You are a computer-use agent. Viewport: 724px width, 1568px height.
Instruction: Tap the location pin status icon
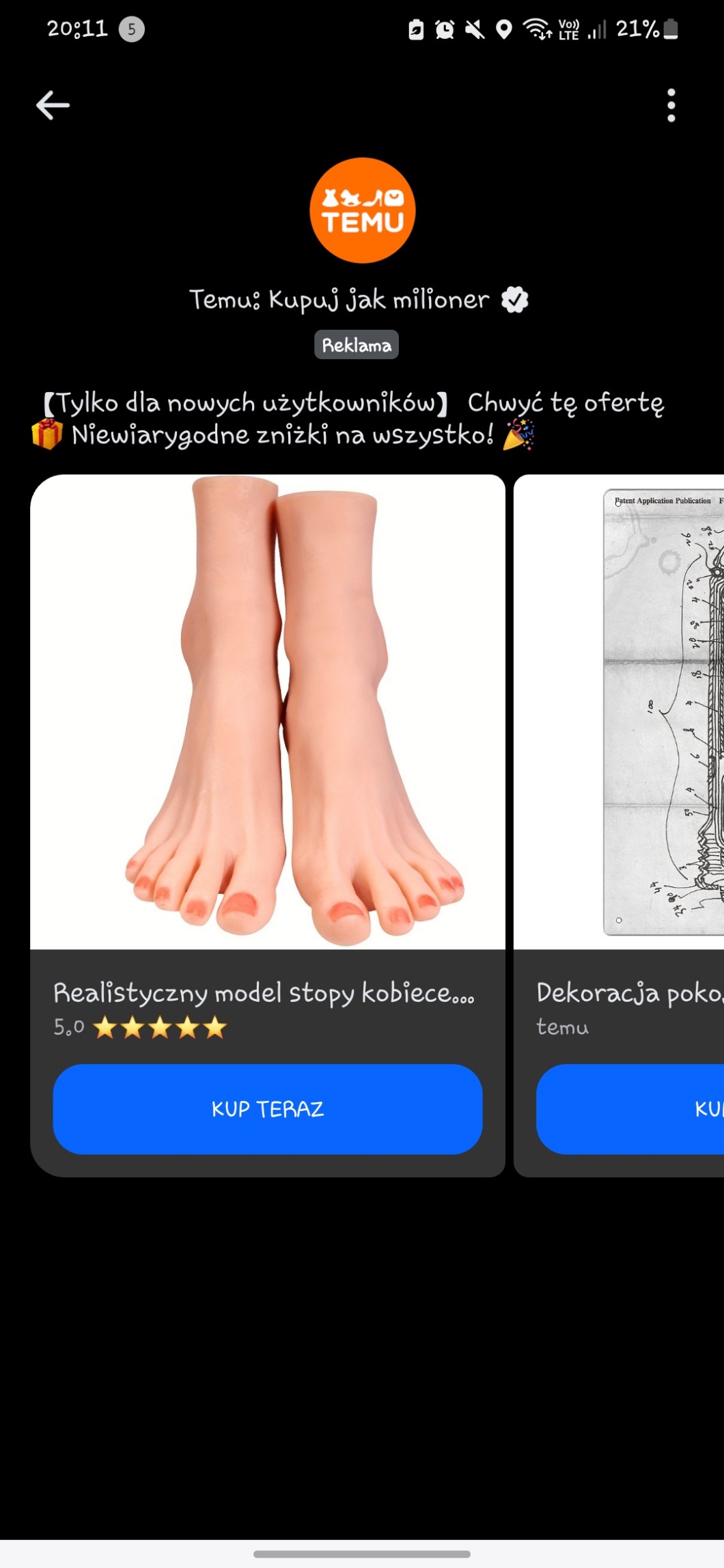tap(504, 29)
